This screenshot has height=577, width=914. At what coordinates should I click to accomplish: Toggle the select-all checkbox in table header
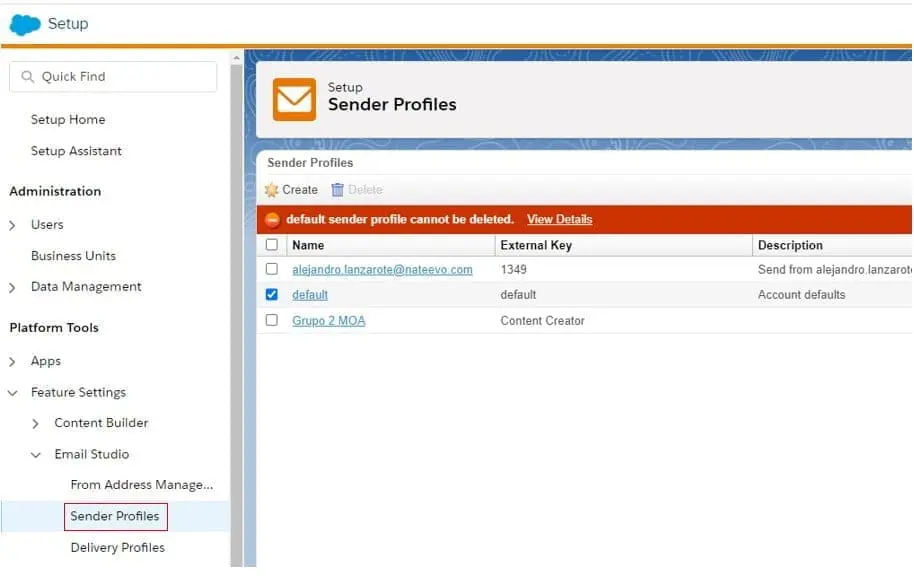pos(272,245)
